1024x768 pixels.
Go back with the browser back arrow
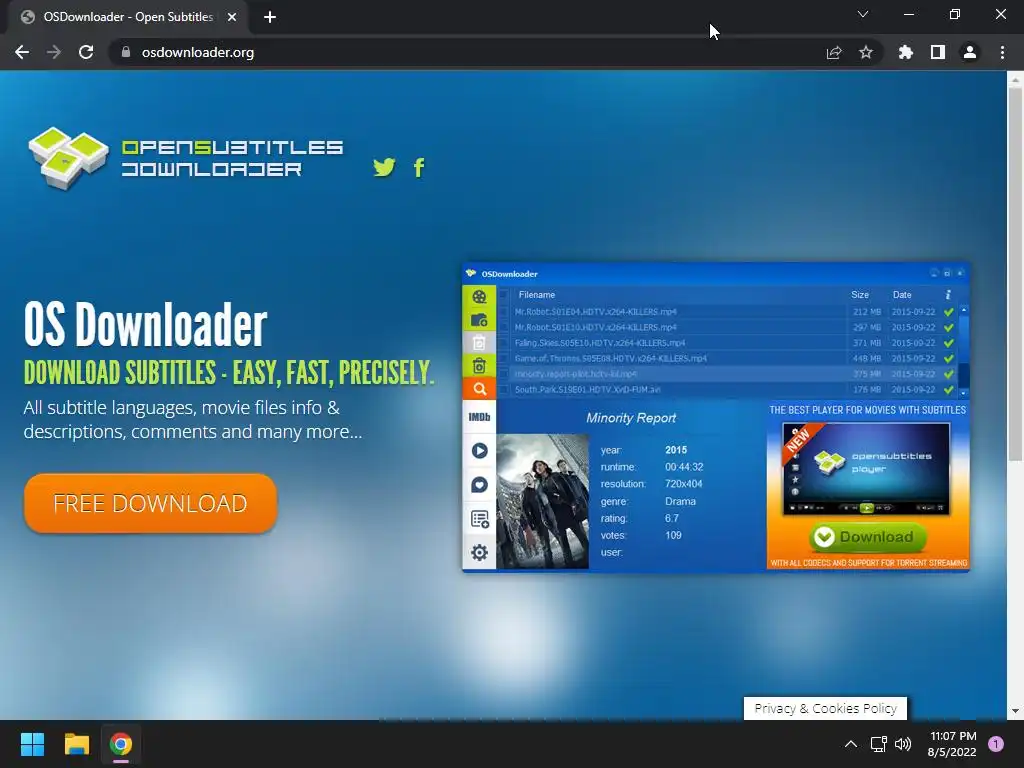[22, 52]
